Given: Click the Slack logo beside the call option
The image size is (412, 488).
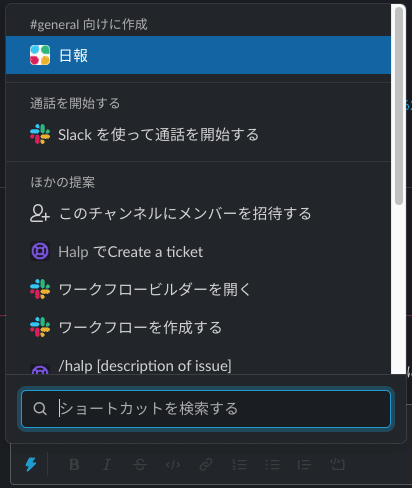Looking at the screenshot, I should [40, 134].
